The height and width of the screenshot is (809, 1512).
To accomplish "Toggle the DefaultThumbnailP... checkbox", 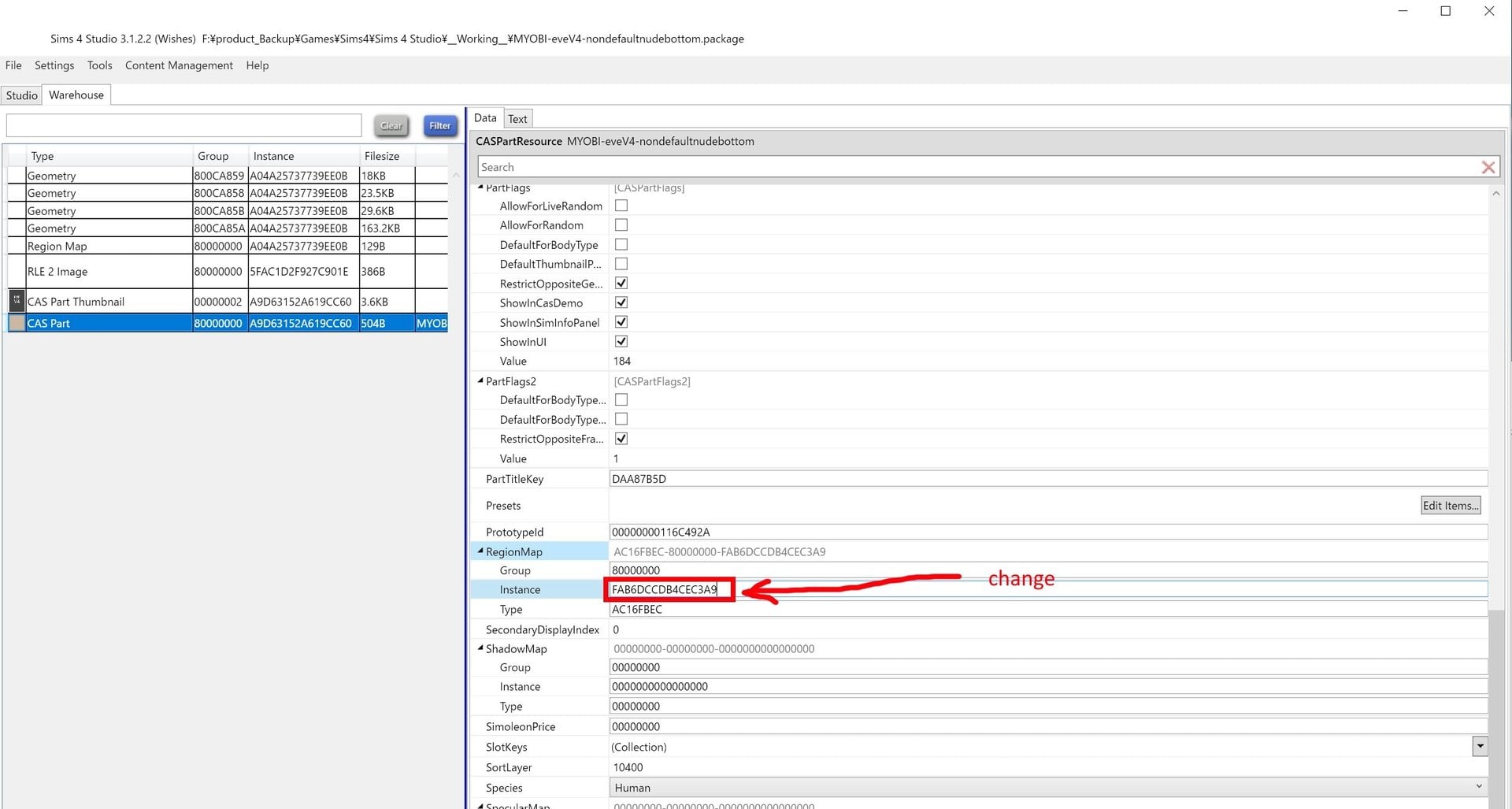I will click(621, 264).
